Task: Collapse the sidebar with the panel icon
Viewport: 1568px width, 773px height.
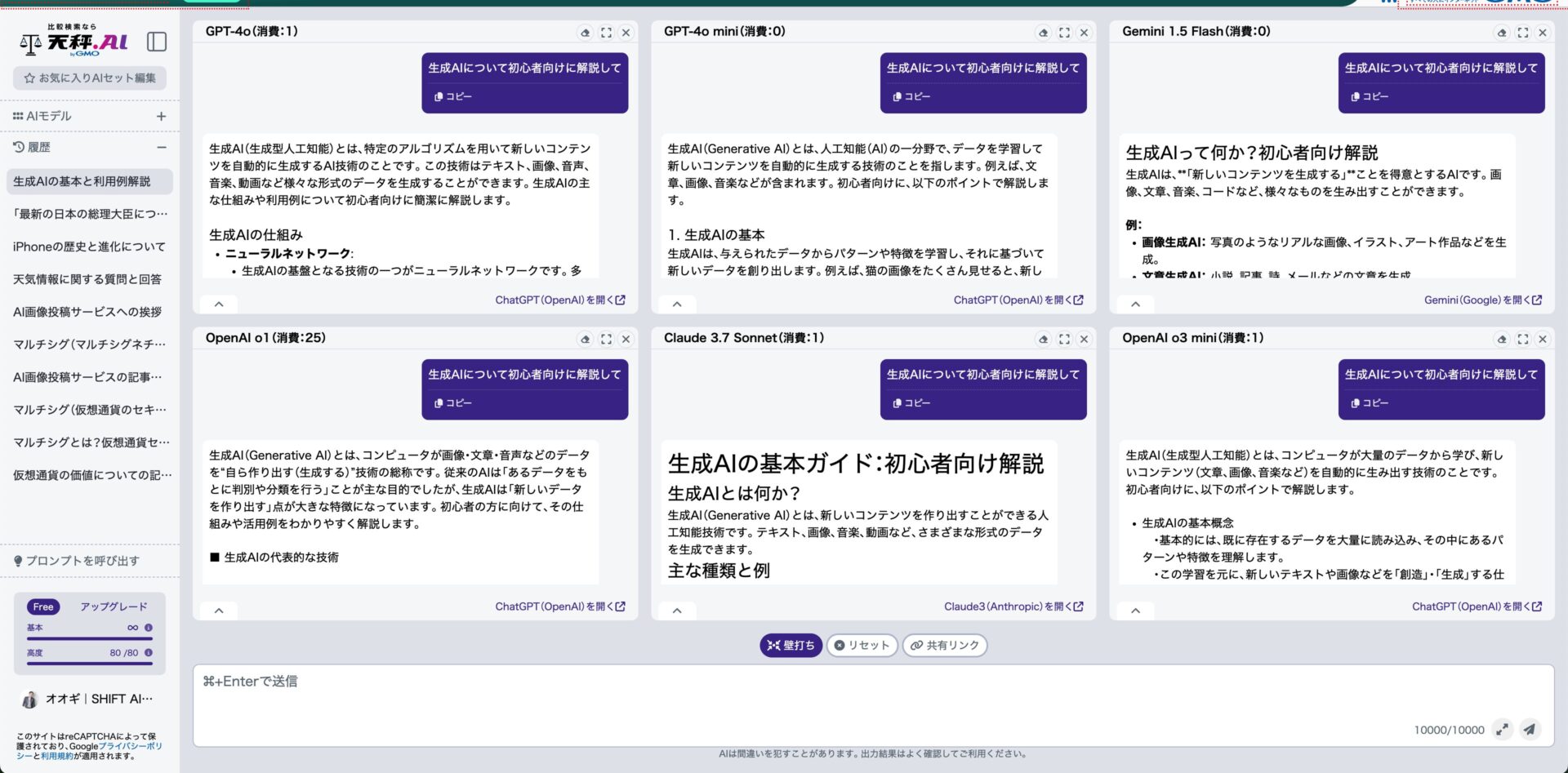Action: [157, 42]
